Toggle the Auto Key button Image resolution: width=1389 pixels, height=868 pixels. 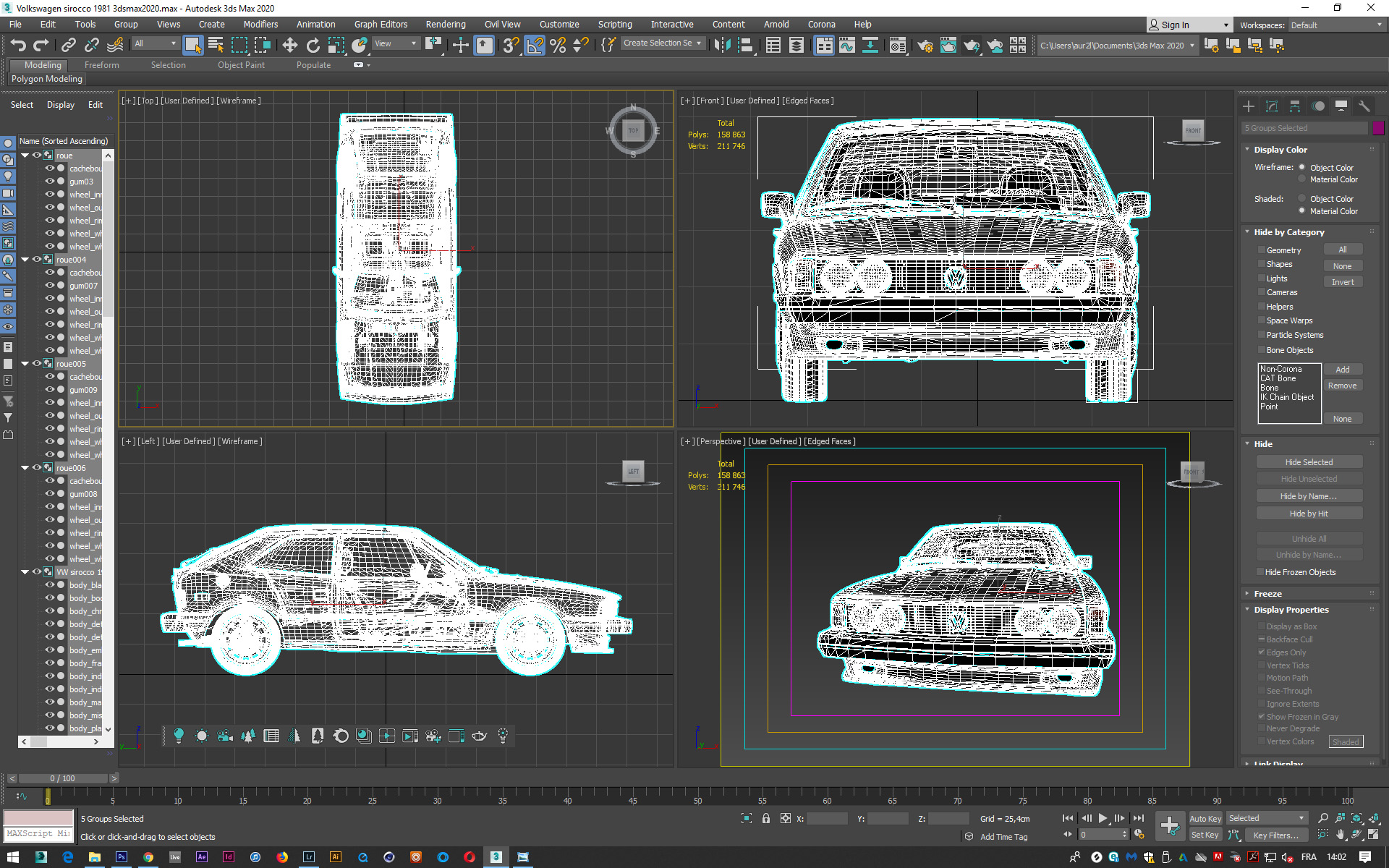[1205, 819]
